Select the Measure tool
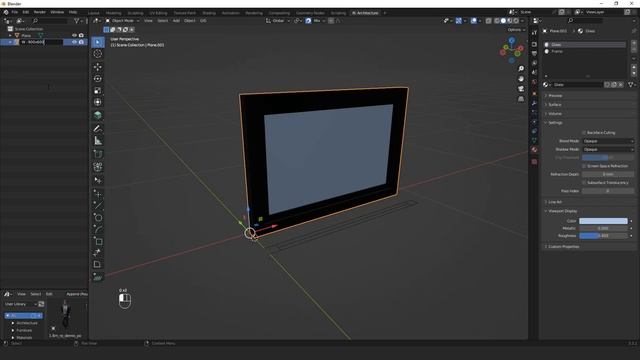The height and width of the screenshot is (360, 640). [98, 141]
